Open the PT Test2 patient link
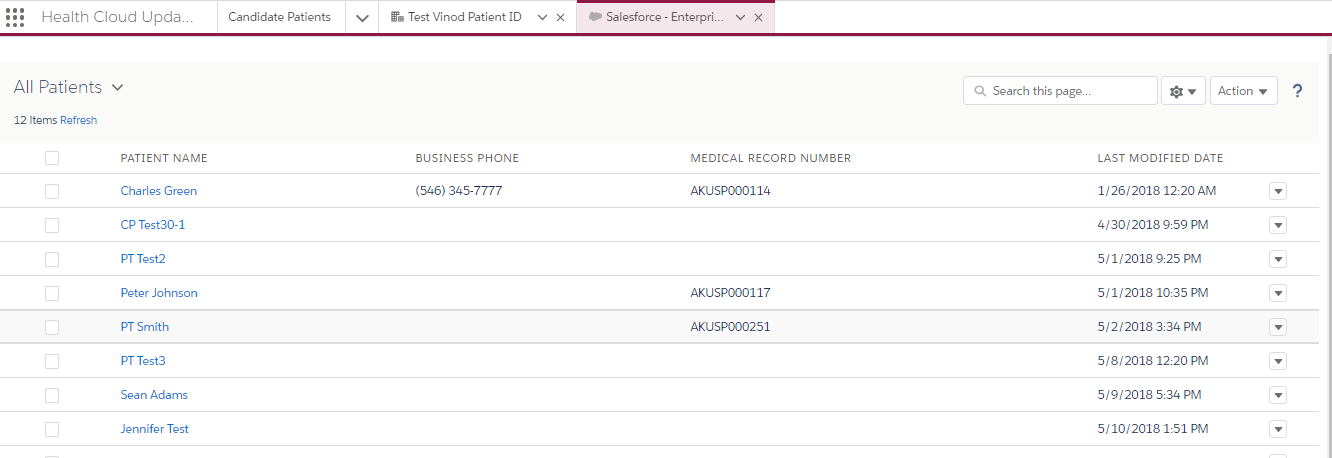 (x=143, y=259)
